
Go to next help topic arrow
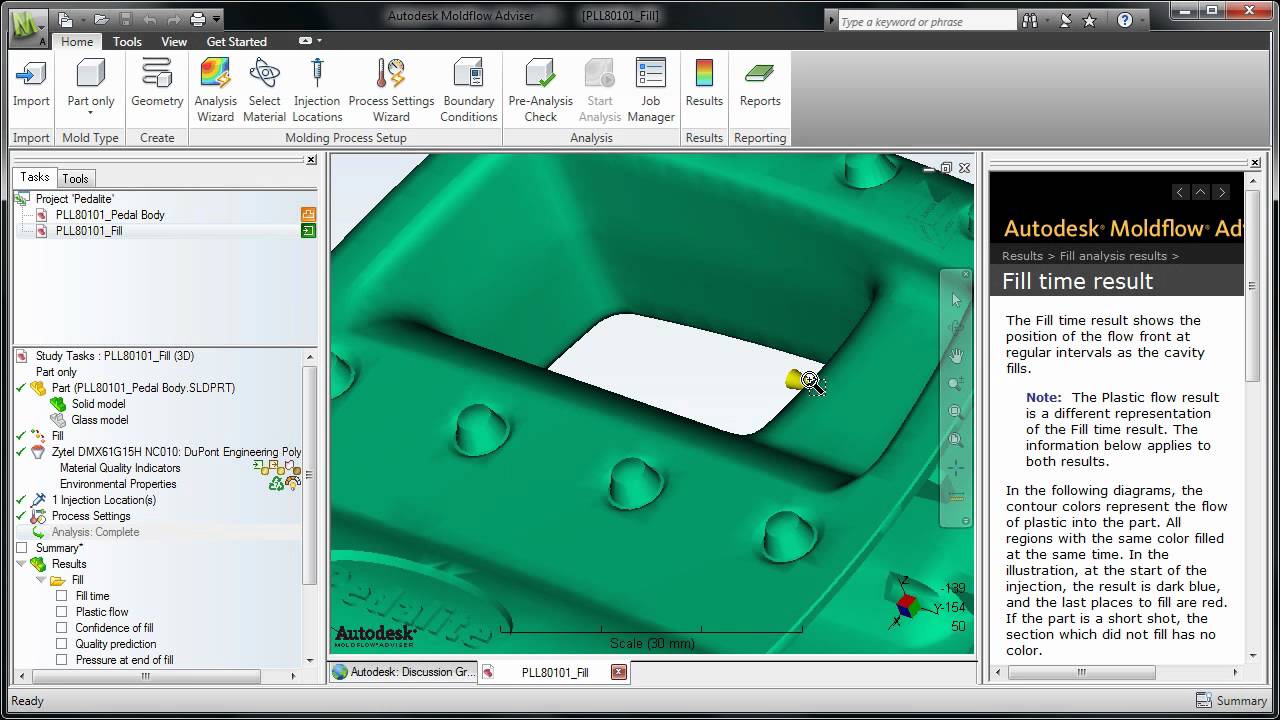tap(1221, 192)
